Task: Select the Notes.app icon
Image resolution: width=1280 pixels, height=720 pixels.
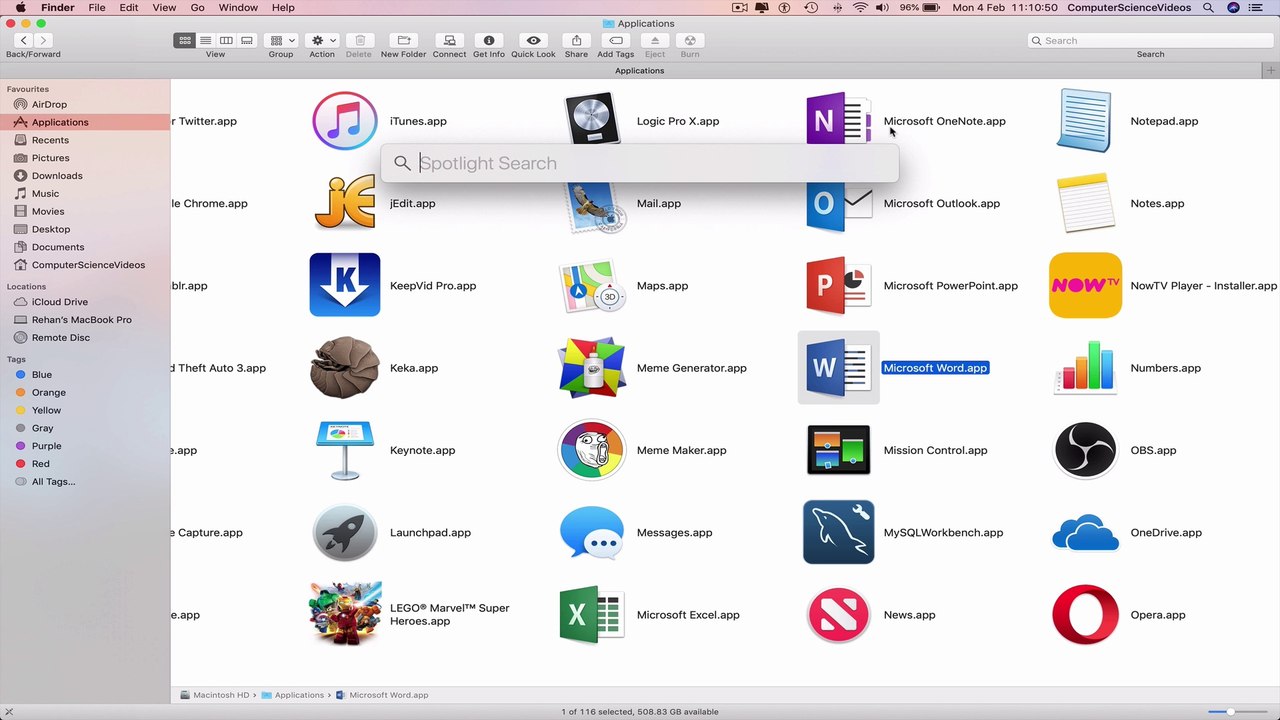Action: (1085, 203)
